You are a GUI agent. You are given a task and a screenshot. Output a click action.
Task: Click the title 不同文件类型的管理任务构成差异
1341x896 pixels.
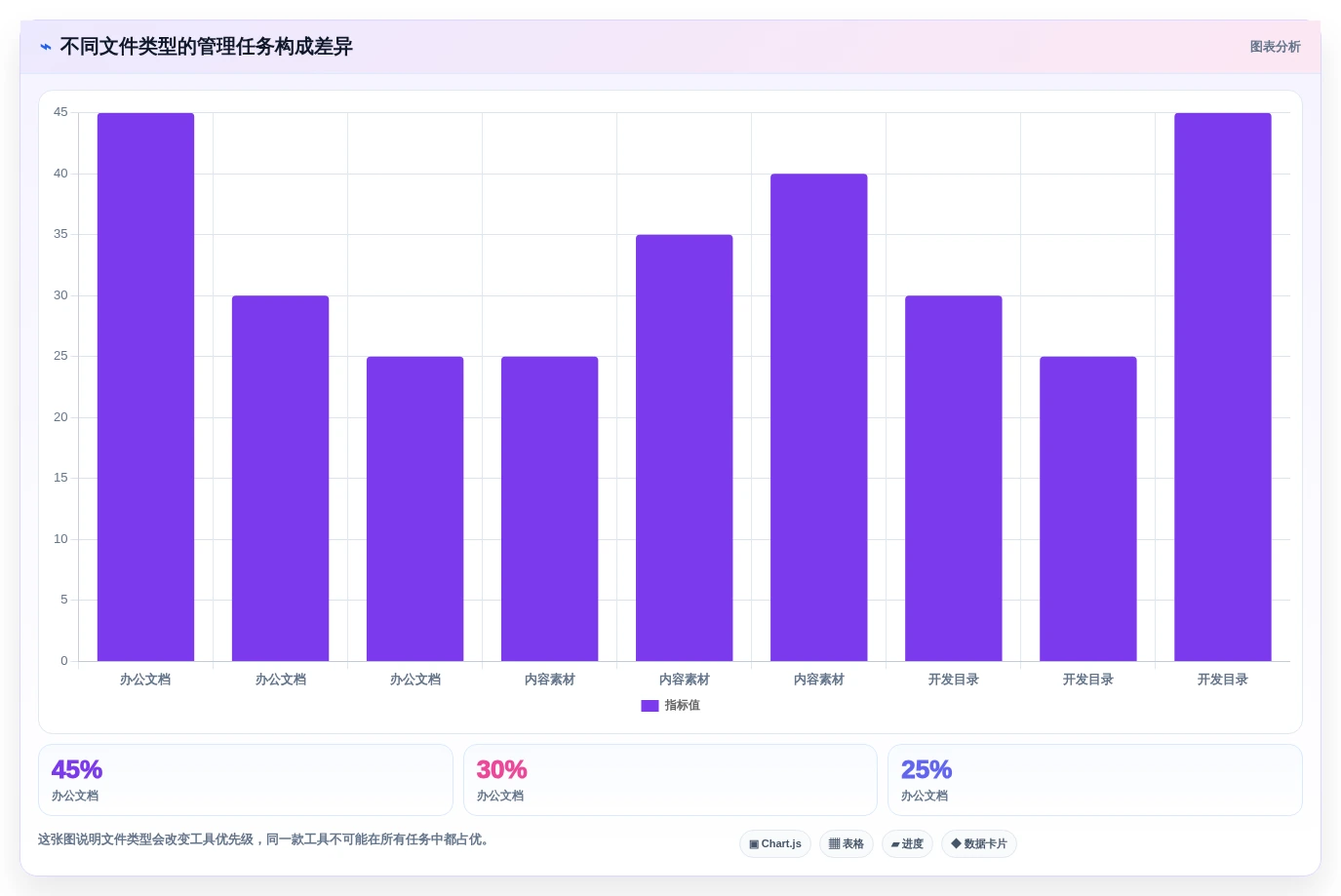click(x=207, y=47)
